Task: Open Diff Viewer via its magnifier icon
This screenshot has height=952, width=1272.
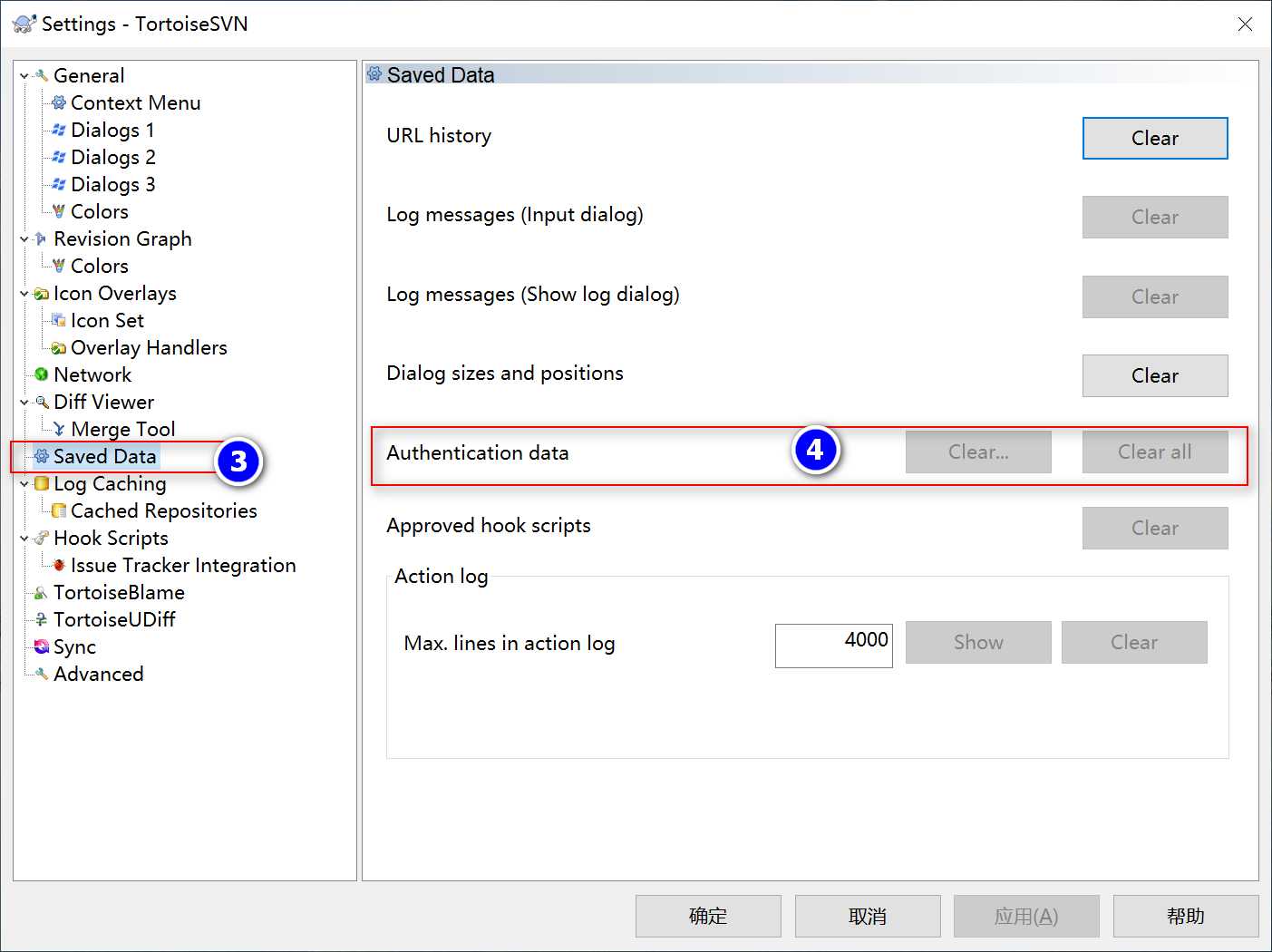Action: 41,402
